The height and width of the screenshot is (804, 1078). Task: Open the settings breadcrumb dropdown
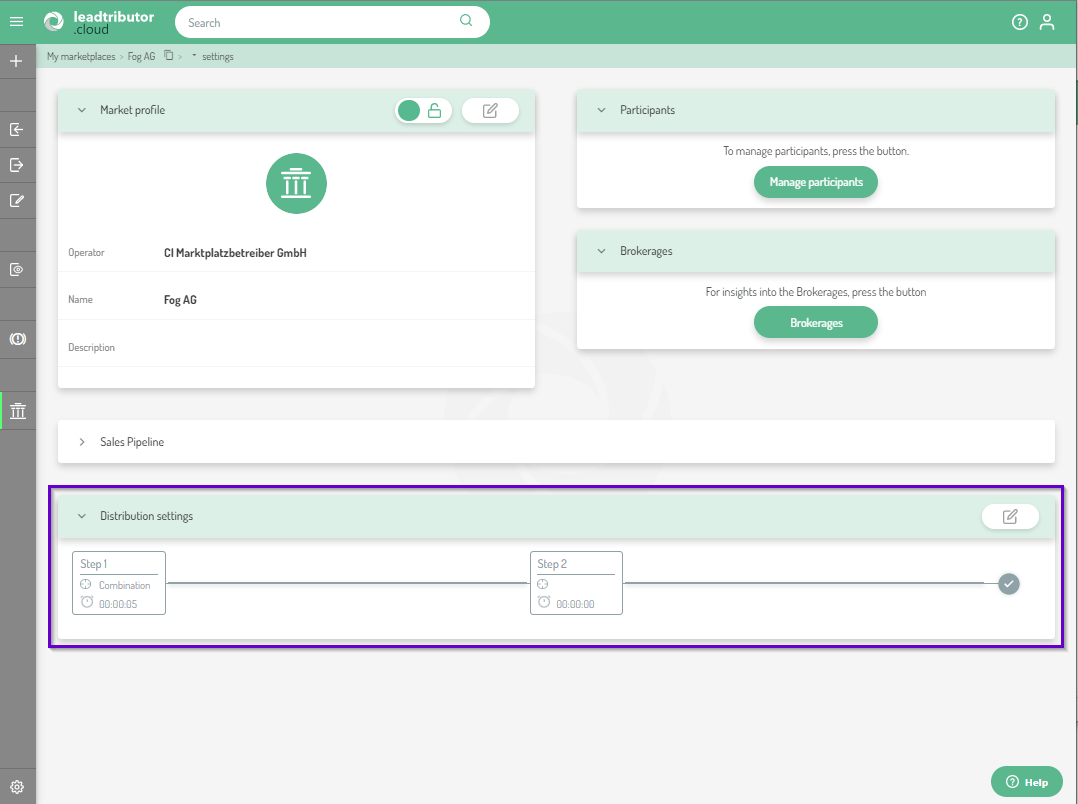click(194, 57)
